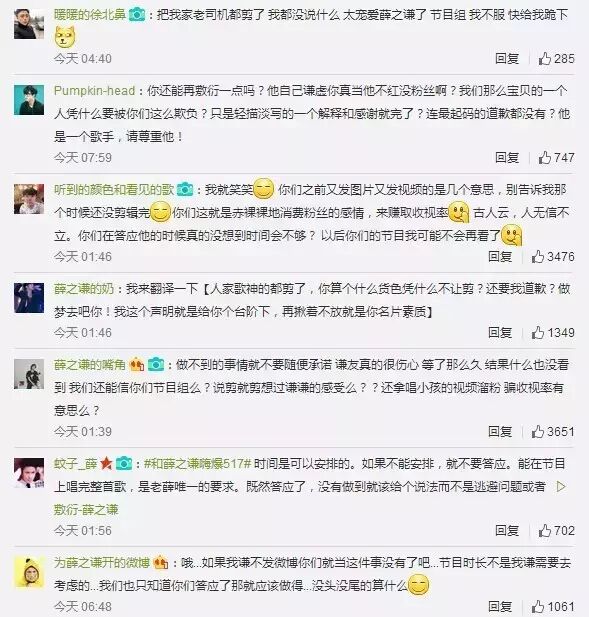The height and width of the screenshot is (617, 589).
Task: Like 薛之谦的奶's comment with 1349 likes
Action: coord(538,333)
